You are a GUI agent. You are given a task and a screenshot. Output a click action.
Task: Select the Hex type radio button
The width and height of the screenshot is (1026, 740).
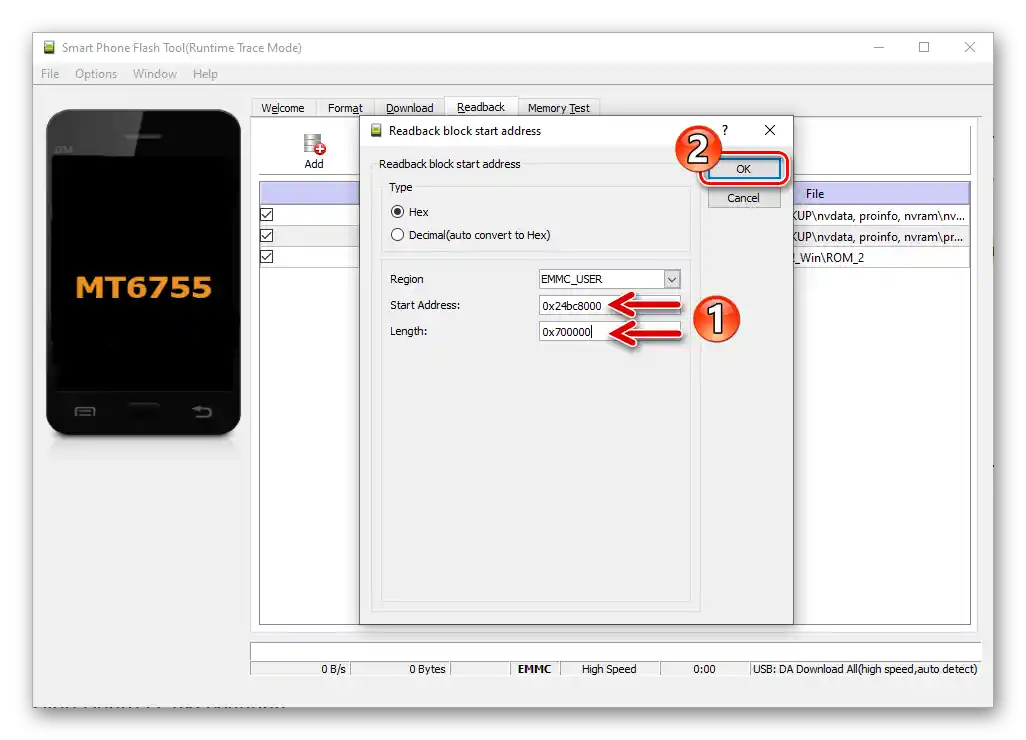point(396,211)
